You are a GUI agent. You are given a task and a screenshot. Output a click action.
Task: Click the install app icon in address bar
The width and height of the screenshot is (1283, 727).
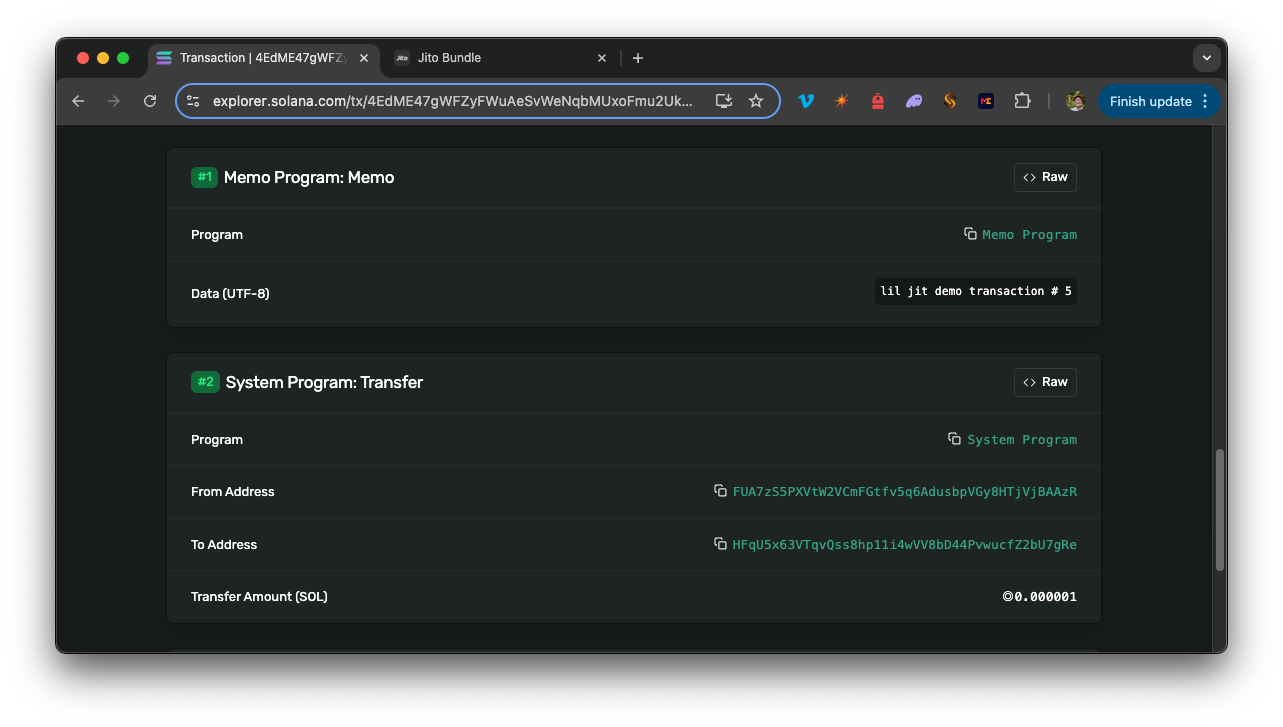click(x=724, y=101)
